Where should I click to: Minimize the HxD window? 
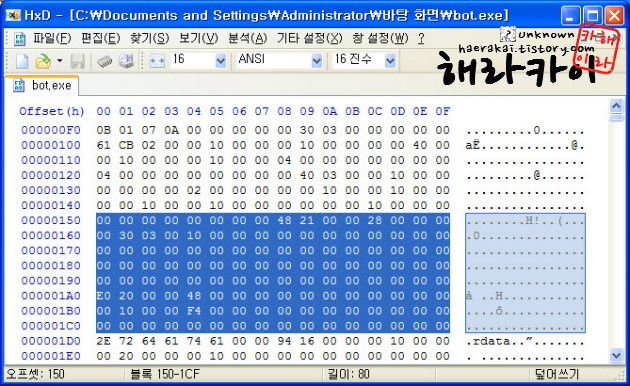click(570, 16)
